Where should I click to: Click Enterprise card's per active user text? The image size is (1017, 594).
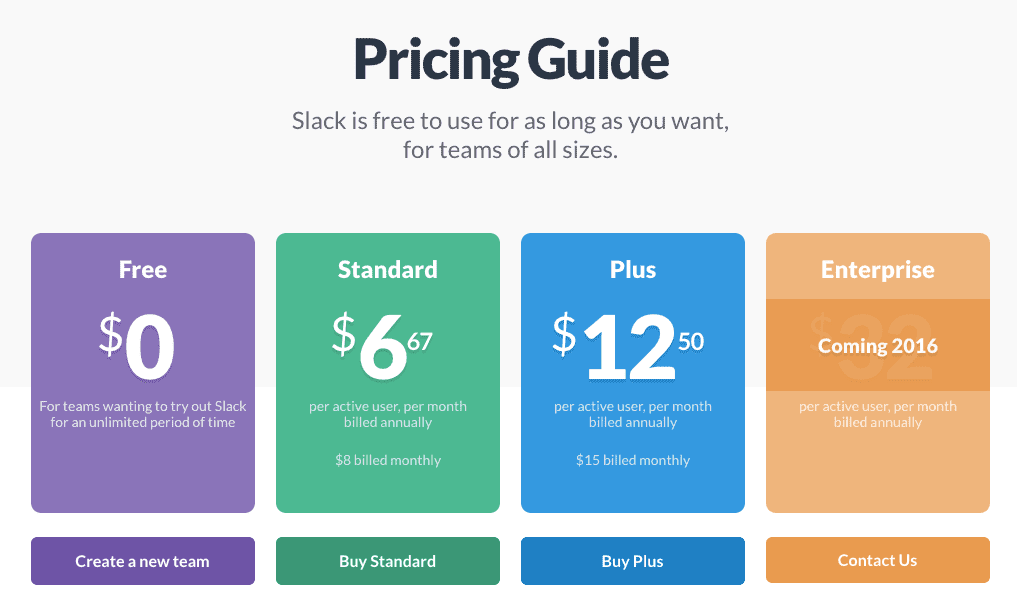click(877, 406)
